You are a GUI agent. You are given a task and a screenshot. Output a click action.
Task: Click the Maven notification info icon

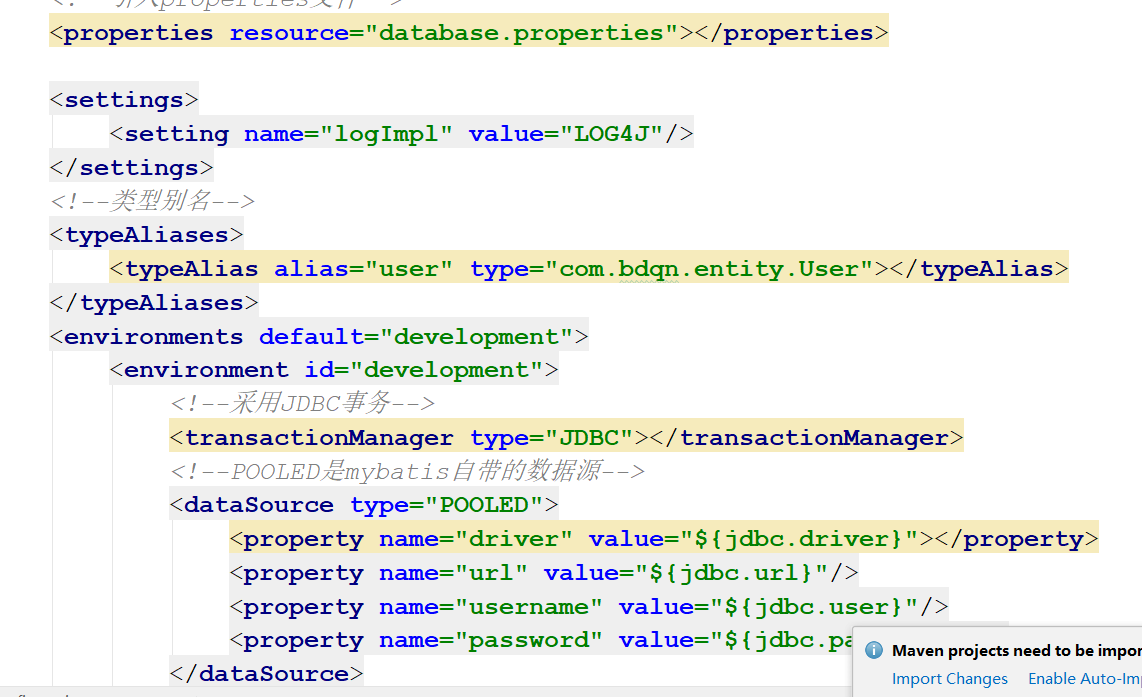tap(874, 650)
